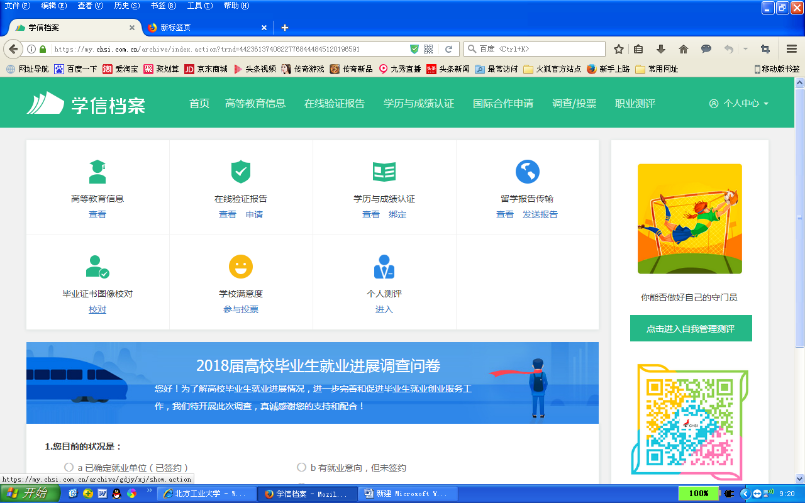805x503 pixels.
Task: Click the bookmark star icon in toolbar
Action: tap(619, 48)
